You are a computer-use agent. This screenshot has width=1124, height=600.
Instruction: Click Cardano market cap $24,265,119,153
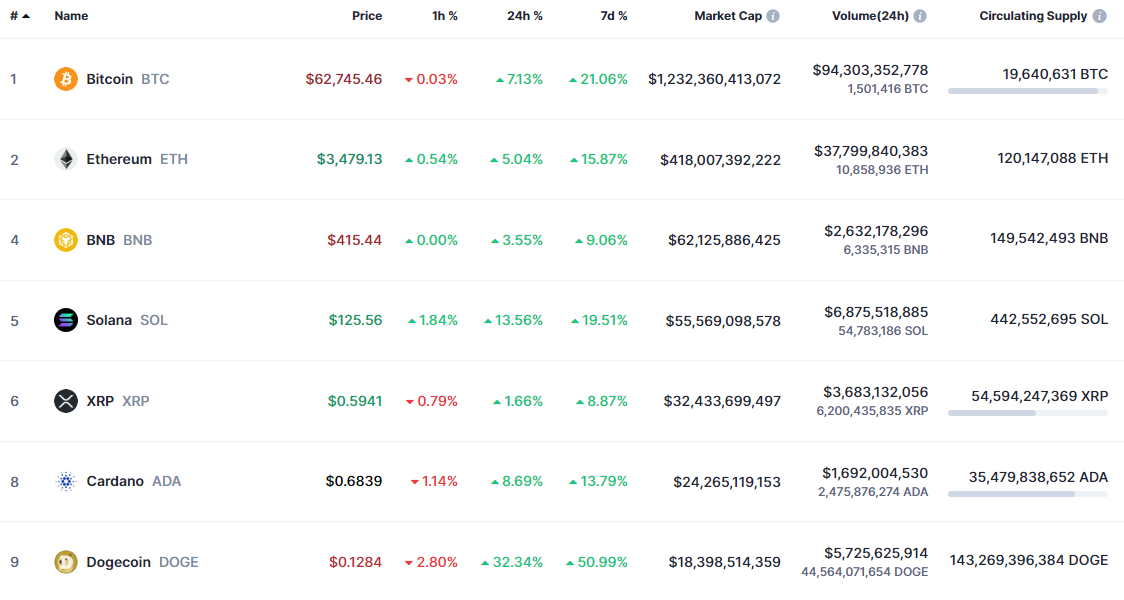[727, 482]
